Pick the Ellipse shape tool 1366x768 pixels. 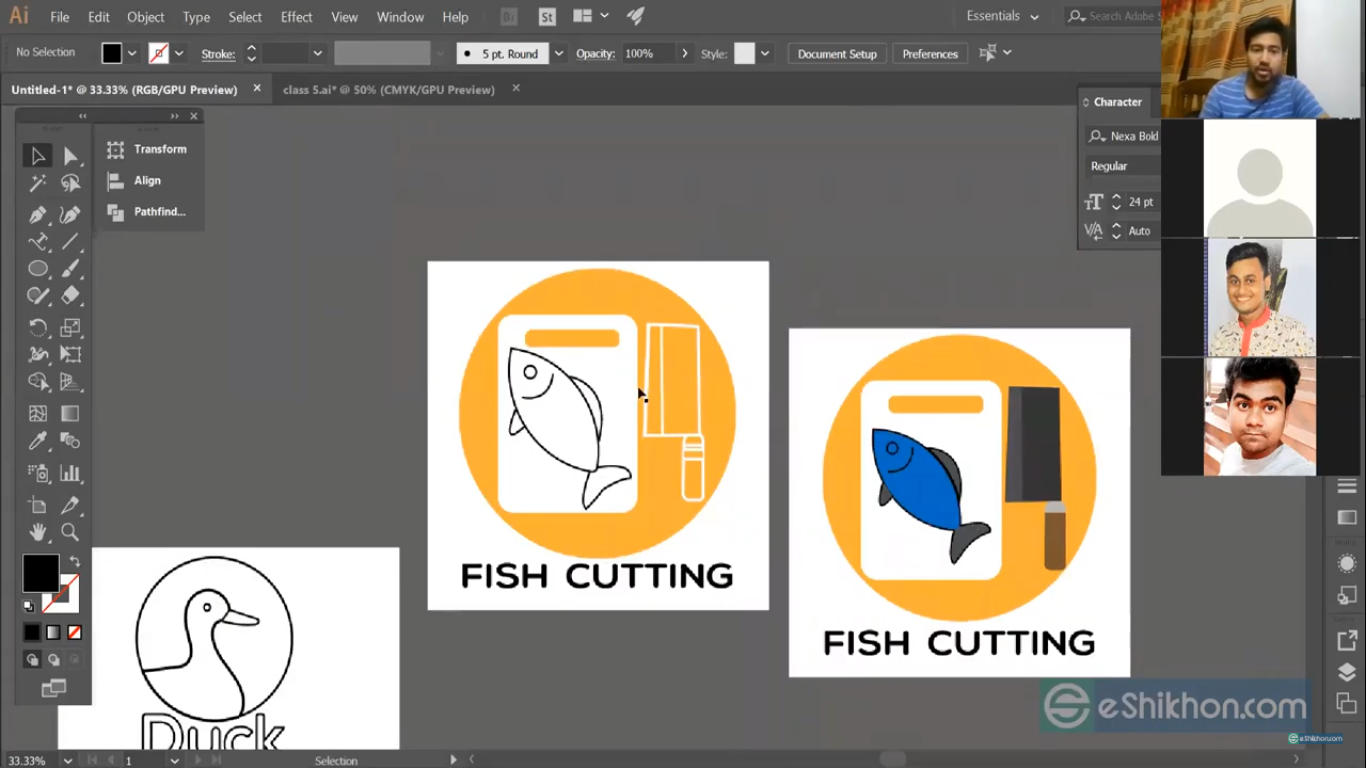[38, 268]
